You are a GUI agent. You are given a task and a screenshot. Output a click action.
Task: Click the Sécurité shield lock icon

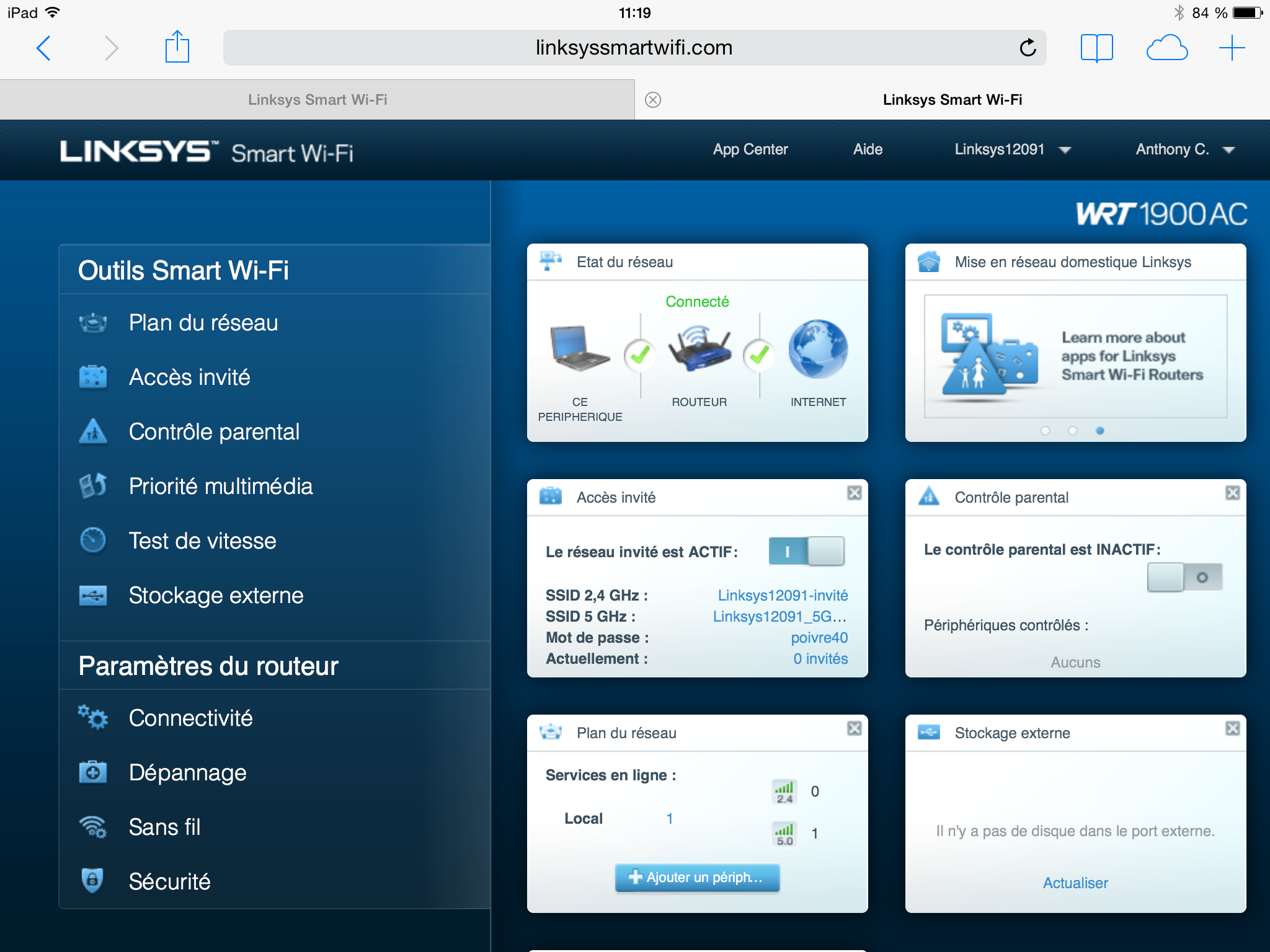(x=93, y=881)
